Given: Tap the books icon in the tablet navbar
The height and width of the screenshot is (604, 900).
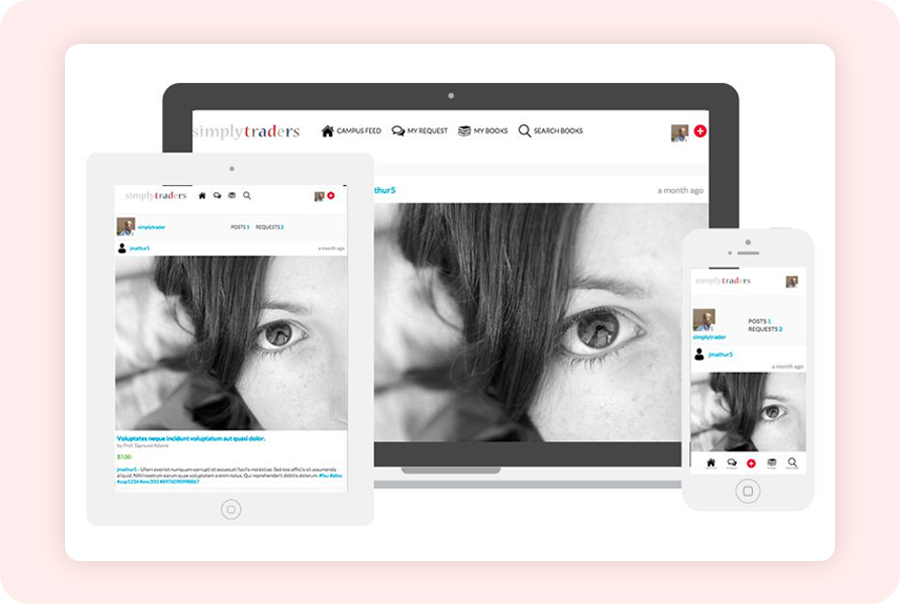Looking at the screenshot, I should click(232, 196).
